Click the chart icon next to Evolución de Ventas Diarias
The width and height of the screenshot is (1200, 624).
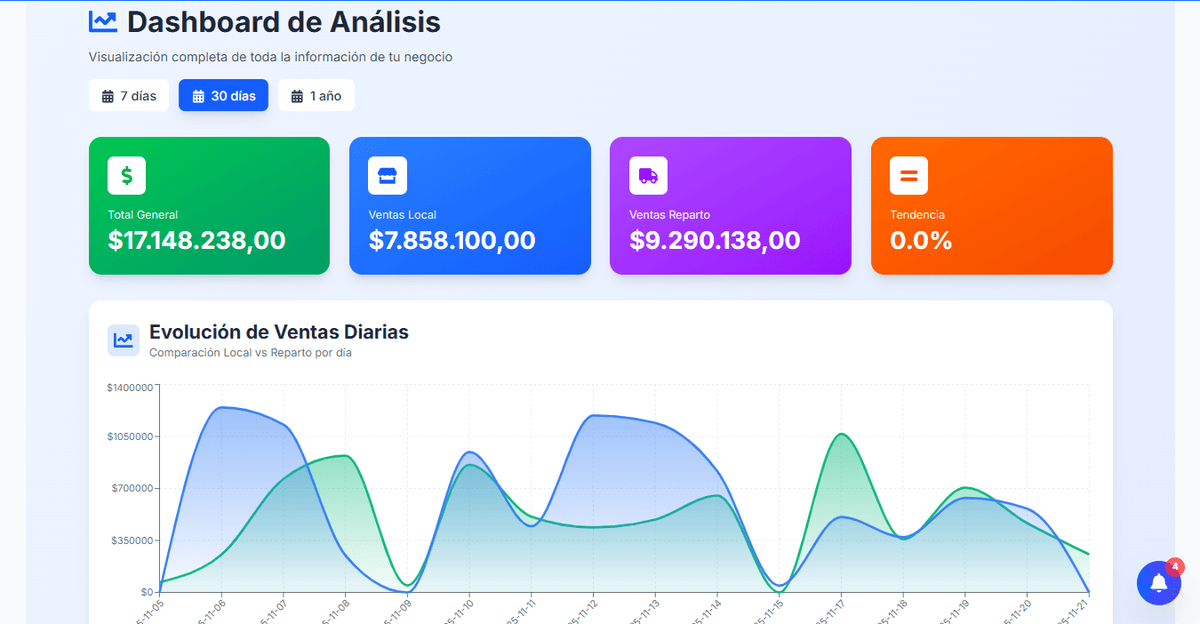[123, 340]
